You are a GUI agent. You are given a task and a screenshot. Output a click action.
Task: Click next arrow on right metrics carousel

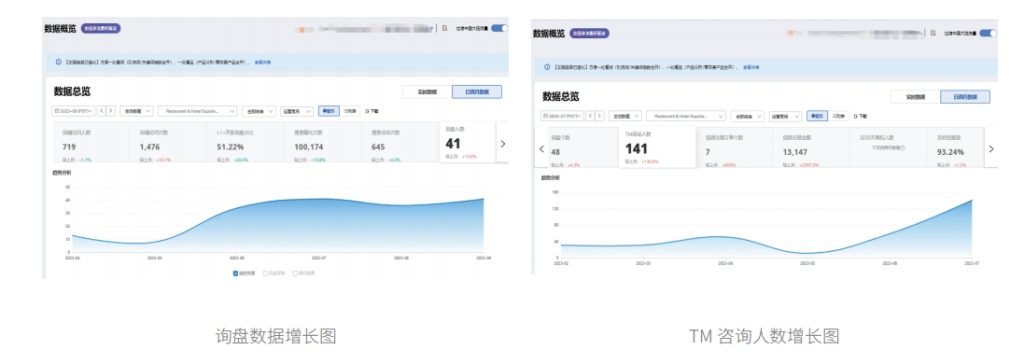[x=991, y=149]
